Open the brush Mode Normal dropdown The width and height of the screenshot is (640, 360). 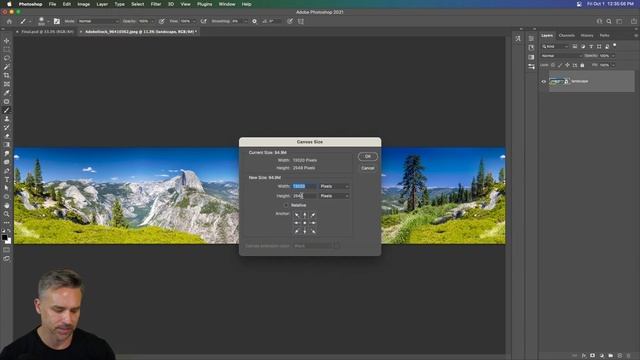click(98, 21)
